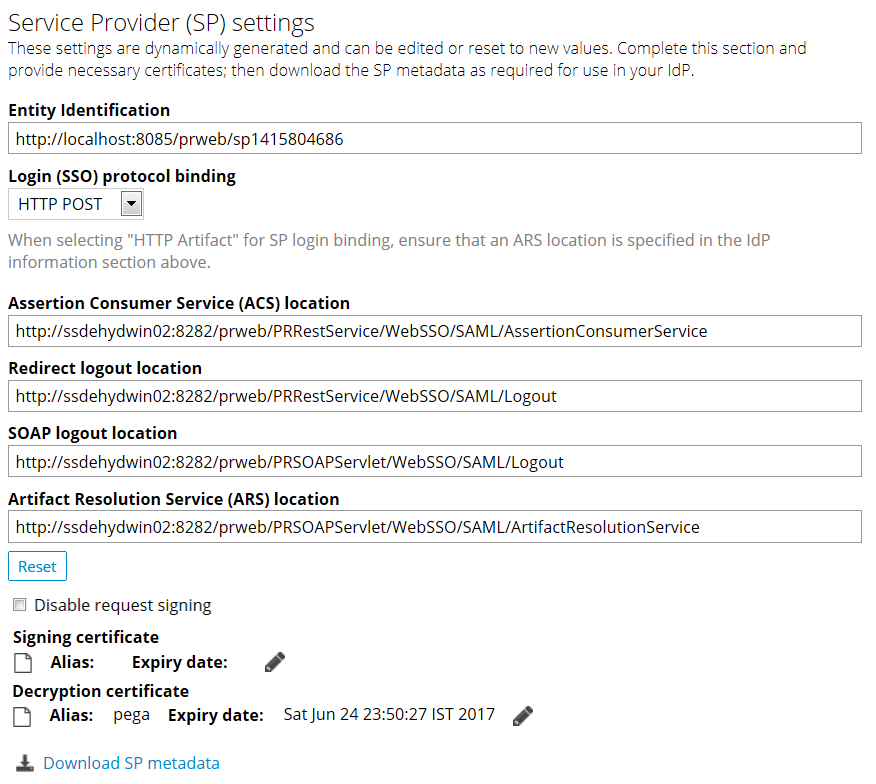Focus the Artifact Resolution Service location field
Image resolution: width=876 pixels, height=784 pixels.
[x=435, y=527]
